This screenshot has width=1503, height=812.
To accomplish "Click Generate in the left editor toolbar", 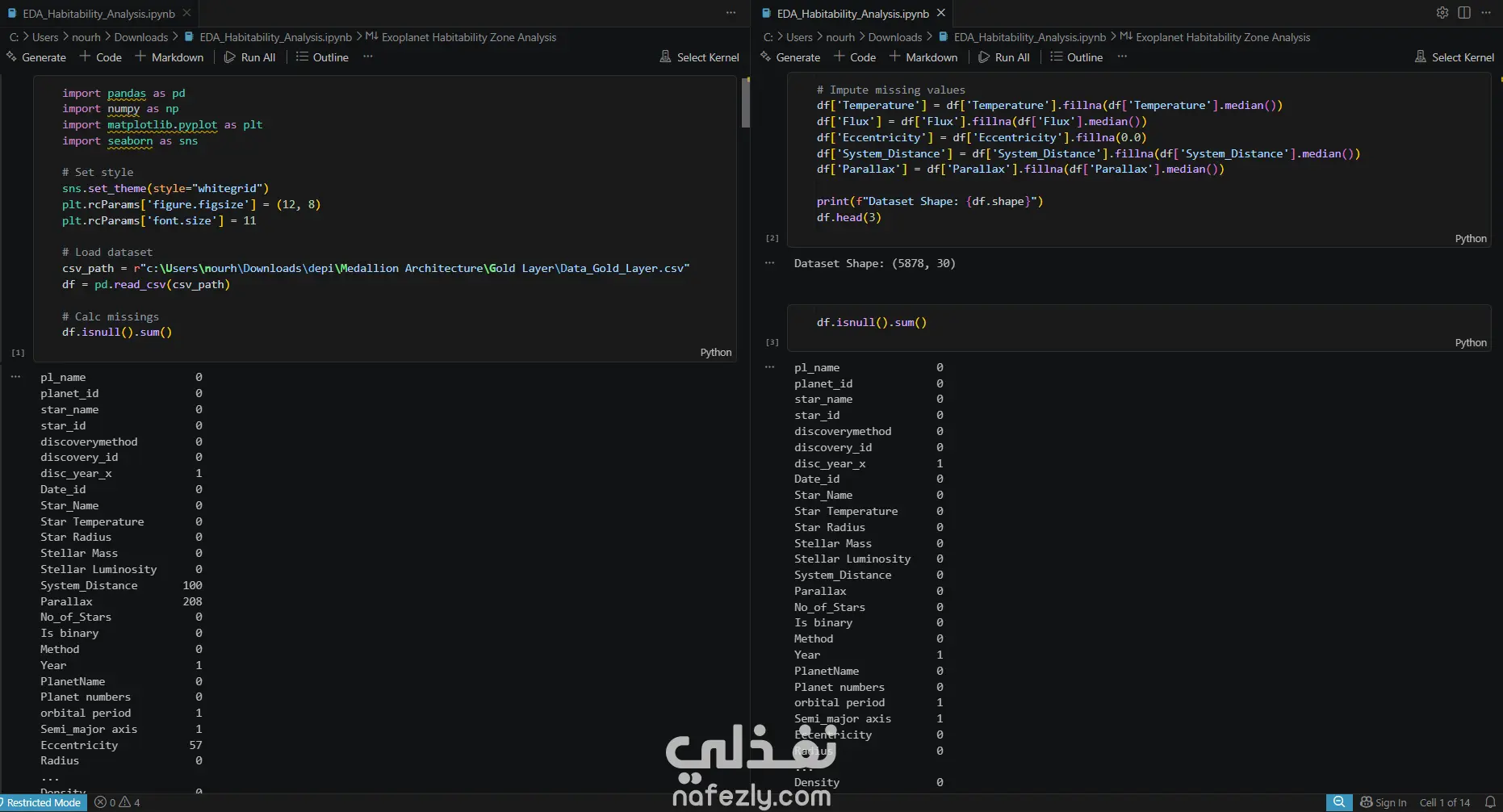I will tap(36, 57).
